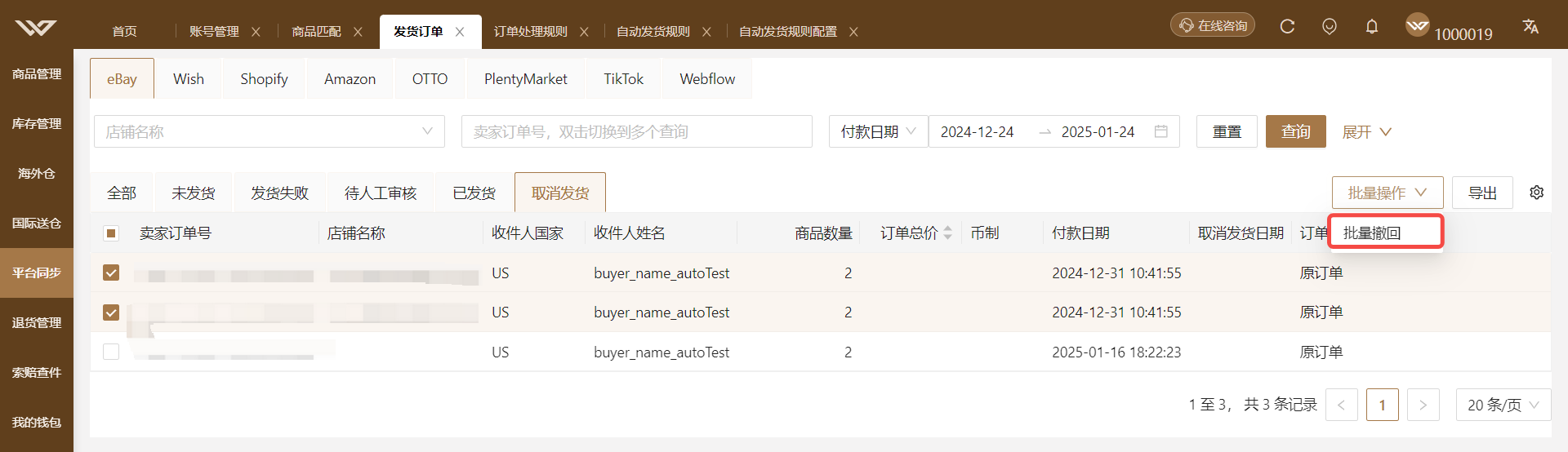
Task: Open the notifications bell
Action: point(1372,26)
